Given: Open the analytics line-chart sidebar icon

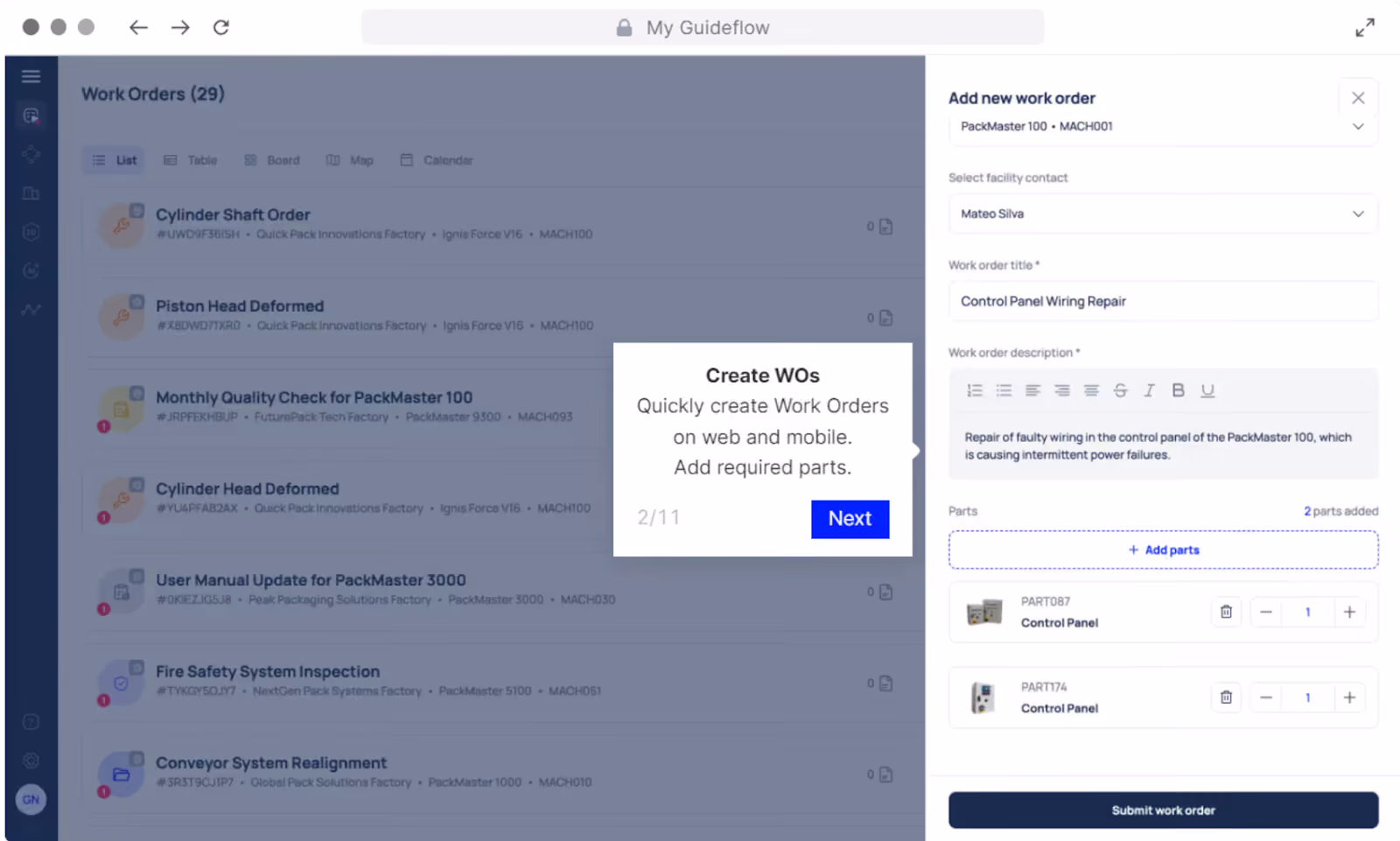Looking at the screenshot, I should (x=31, y=309).
